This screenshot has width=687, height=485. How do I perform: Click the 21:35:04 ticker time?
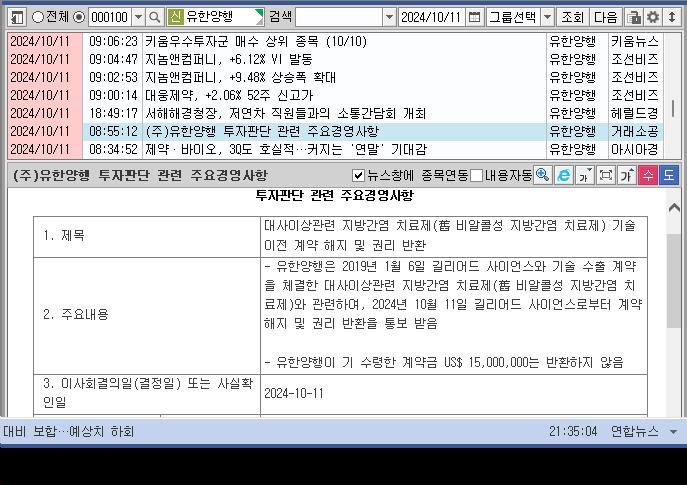pos(573,432)
